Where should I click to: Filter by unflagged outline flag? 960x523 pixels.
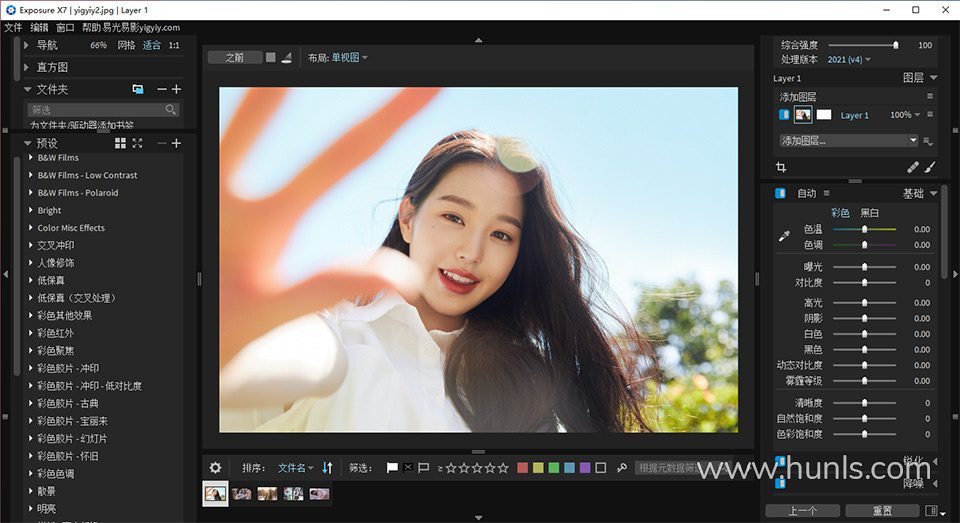(x=423, y=468)
